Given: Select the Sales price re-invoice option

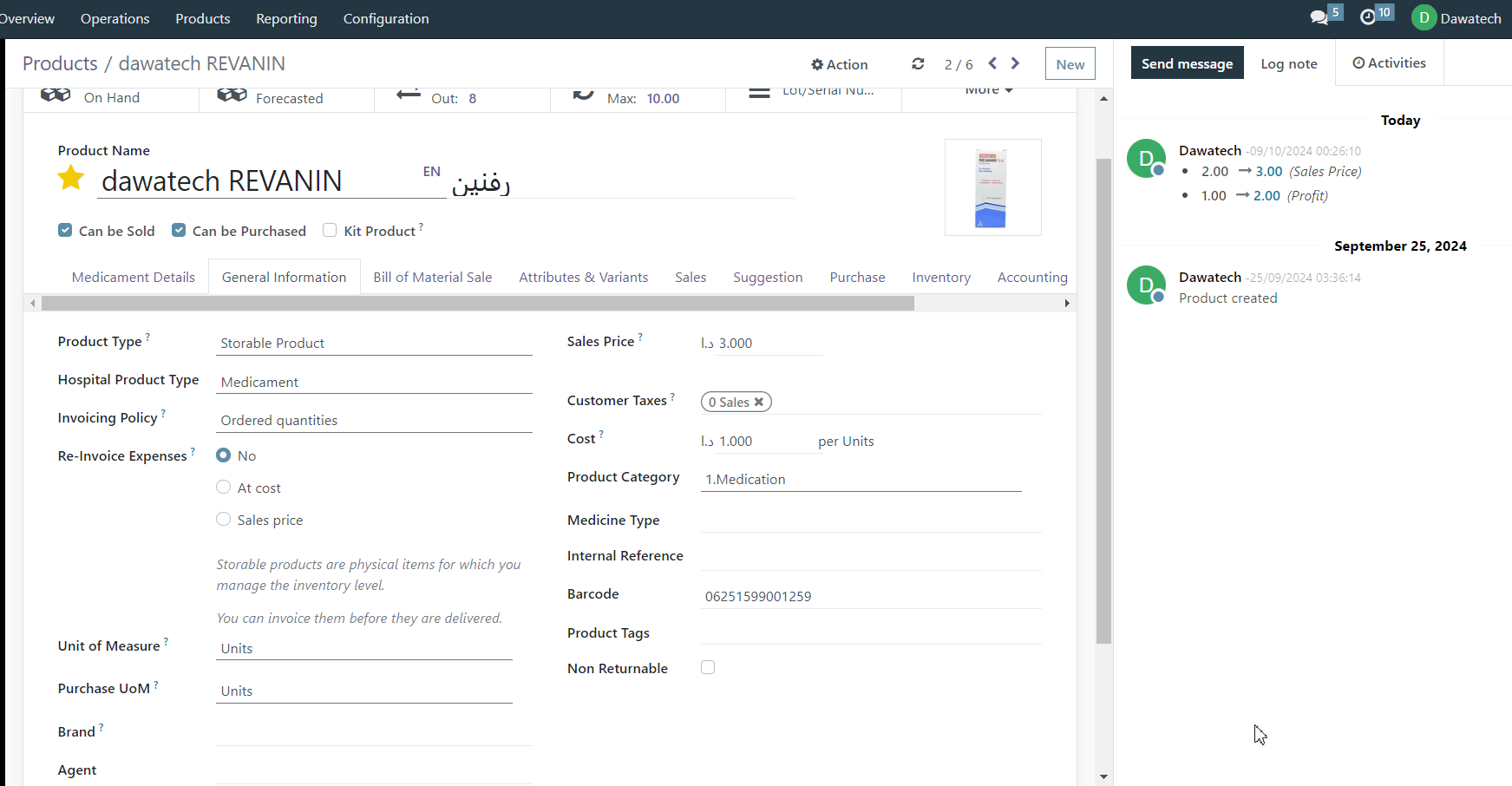Looking at the screenshot, I should [224, 519].
